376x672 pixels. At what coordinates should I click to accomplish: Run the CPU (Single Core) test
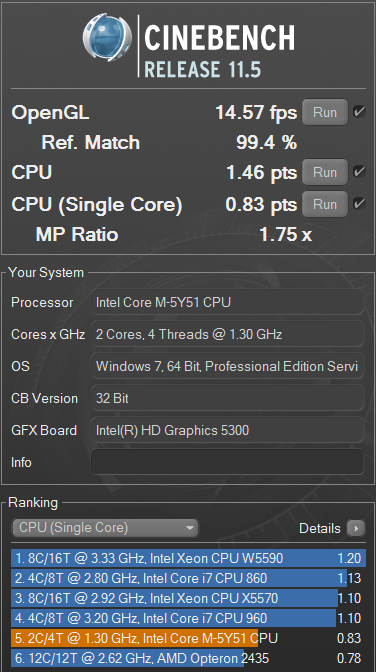[325, 204]
